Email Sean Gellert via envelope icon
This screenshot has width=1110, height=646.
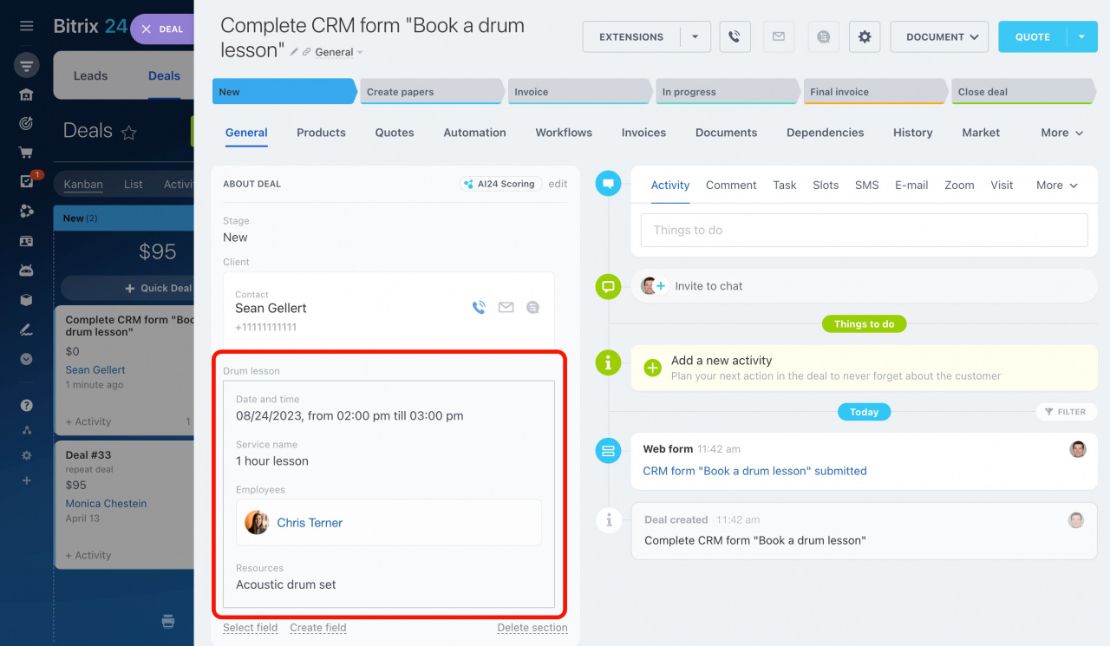tap(506, 307)
